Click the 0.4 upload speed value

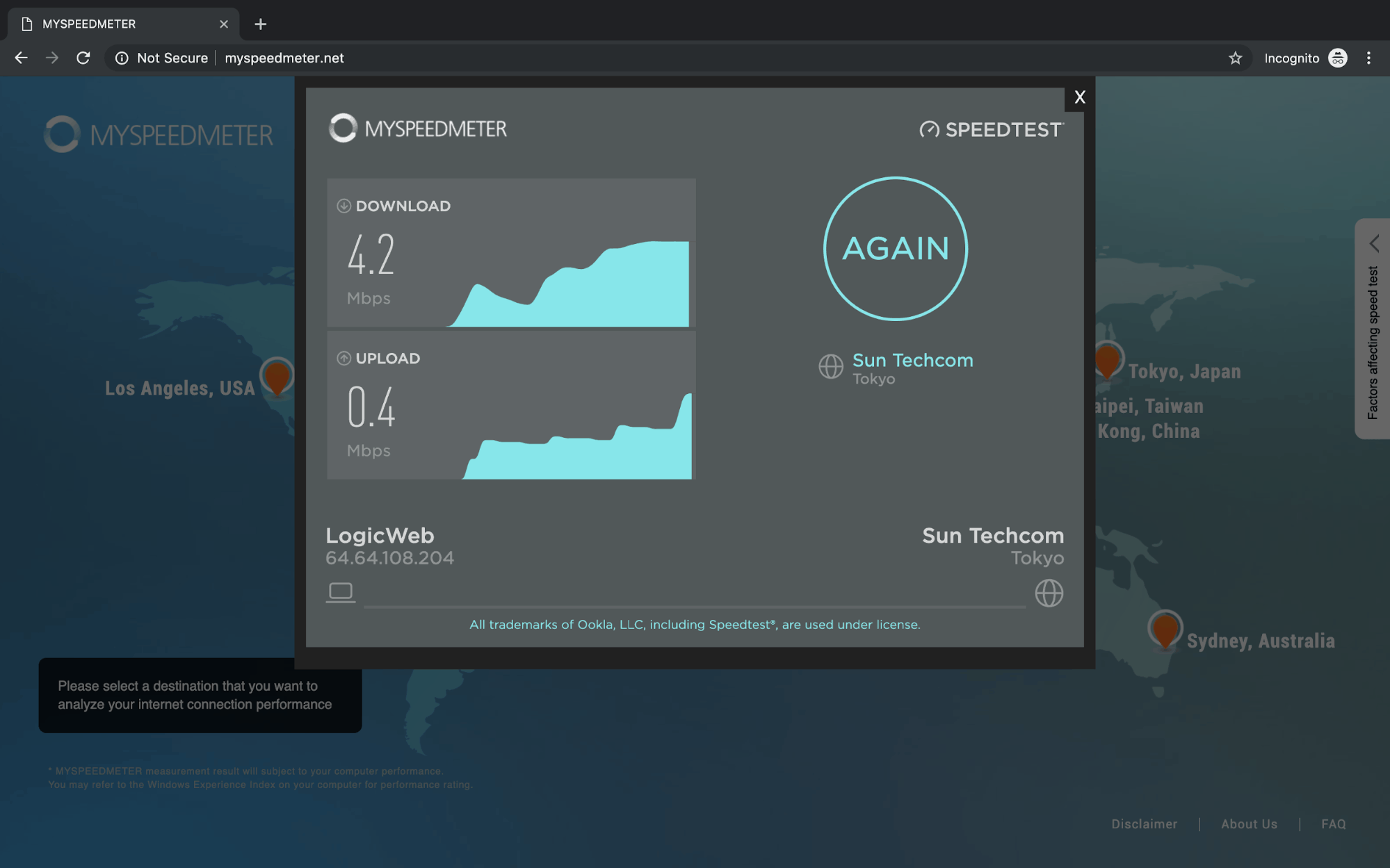[371, 407]
